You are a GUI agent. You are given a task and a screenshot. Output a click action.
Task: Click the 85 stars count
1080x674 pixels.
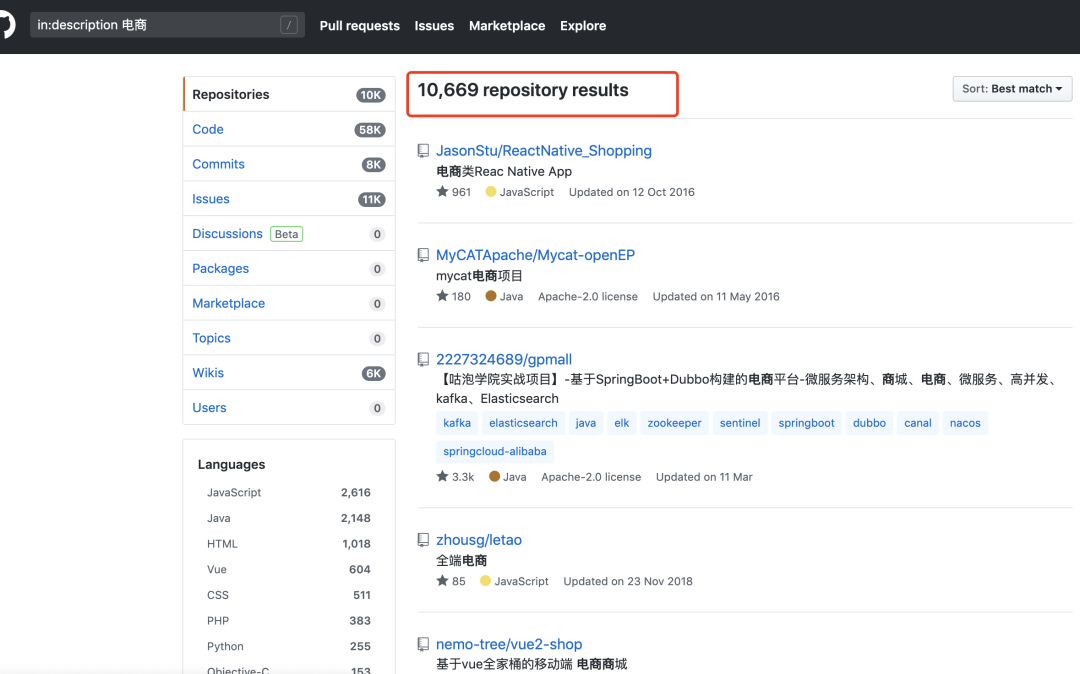coord(451,582)
